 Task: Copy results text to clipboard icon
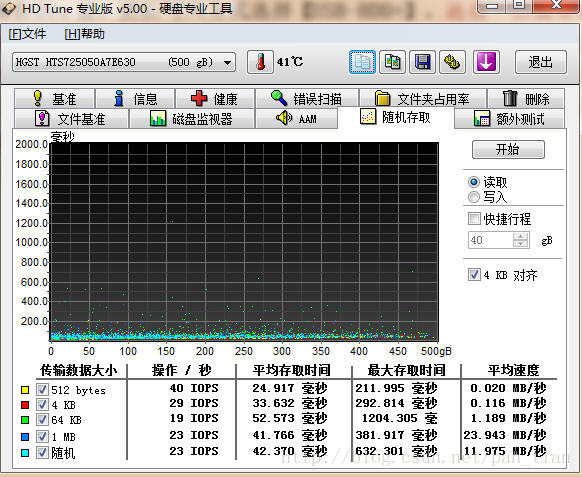[362, 62]
